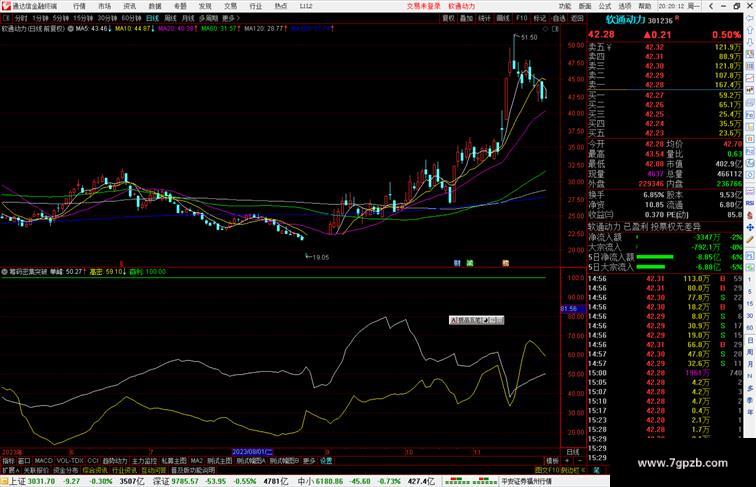Screen dimensions: 756x487
Task: Click the 标记 mark button
Action: point(540,18)
